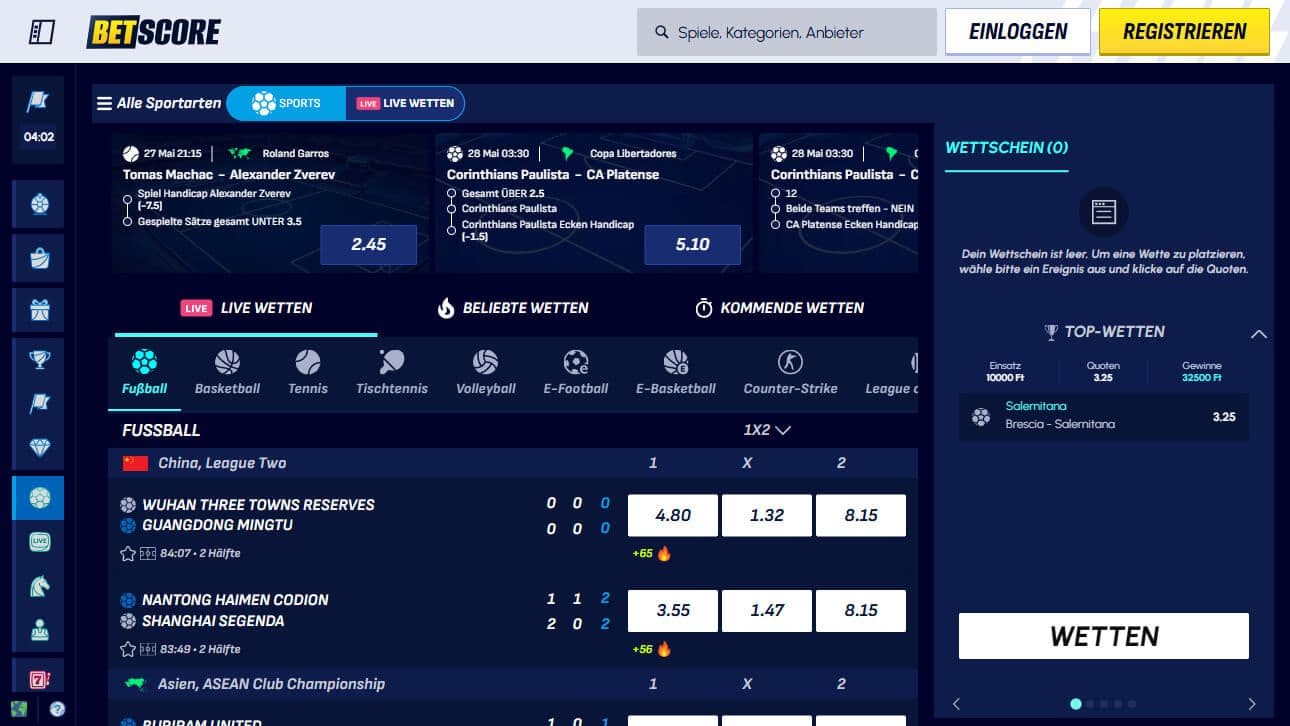Open the gift box icon in the left sidebar
Image resolution: width=1290 pixels, height=726 pixels.
(x=39, y=310)
